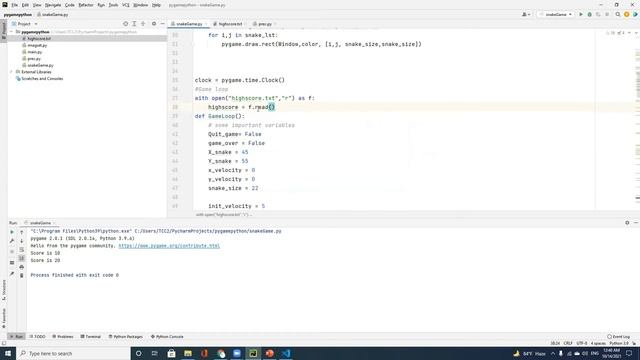Image resolution: width=640 pixels, height=360 pixels.
Task: Hide the Run tool window
Action: pos(636,223)
